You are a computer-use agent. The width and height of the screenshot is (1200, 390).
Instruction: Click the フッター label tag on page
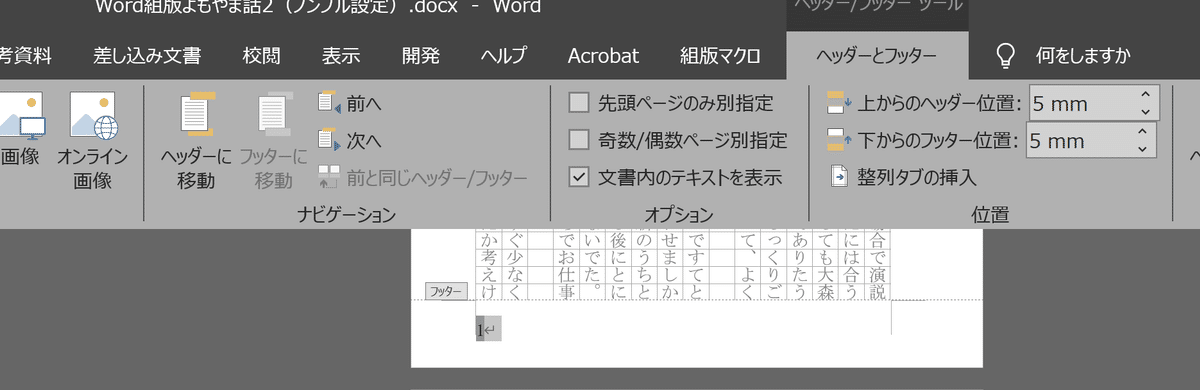pos(445,291)
